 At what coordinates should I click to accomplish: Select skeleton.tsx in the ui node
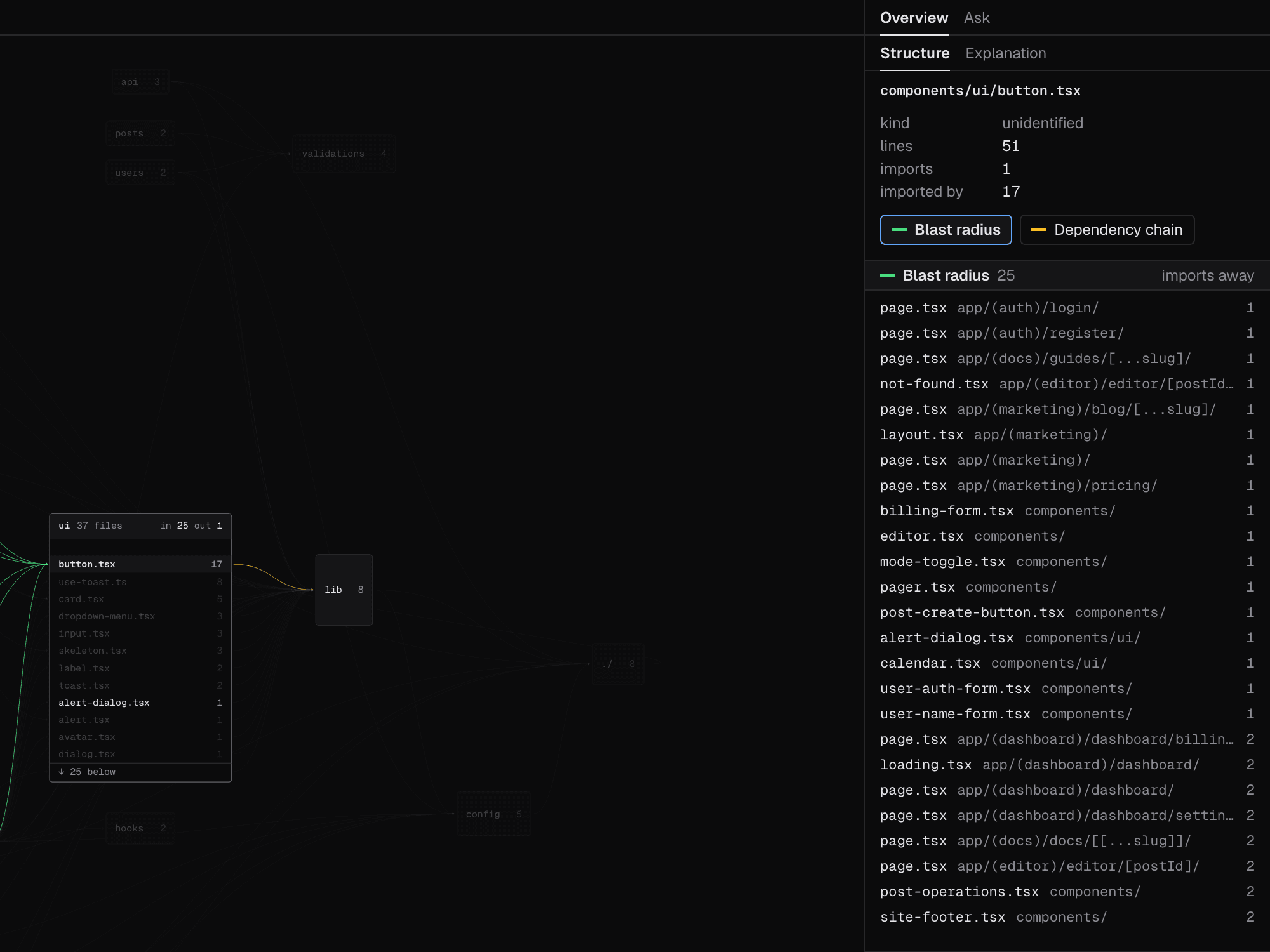click(x=140, y=651)
